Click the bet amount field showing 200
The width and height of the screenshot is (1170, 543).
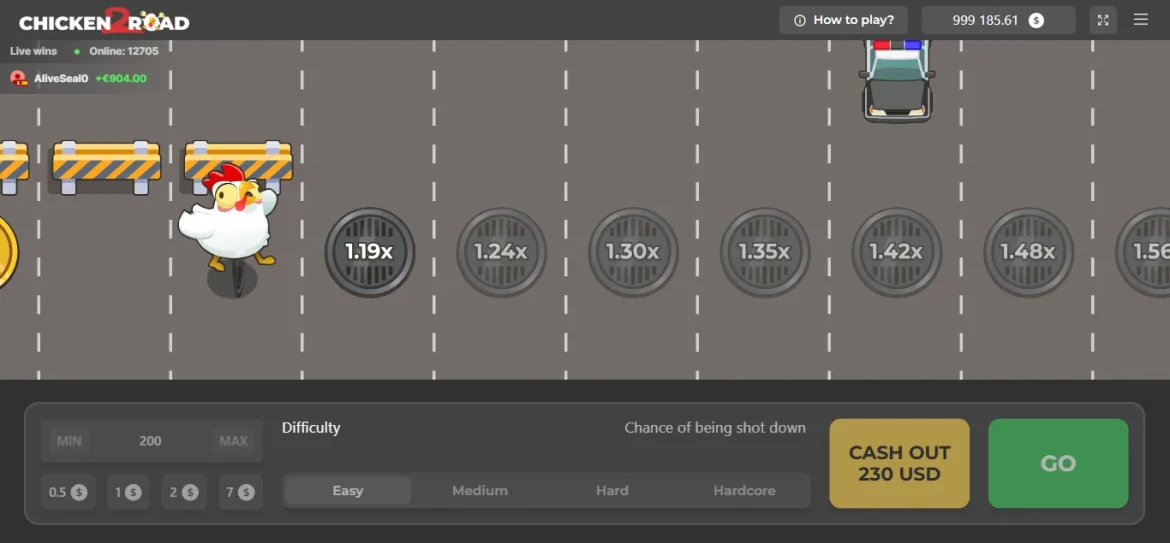(x=150, y=441)
